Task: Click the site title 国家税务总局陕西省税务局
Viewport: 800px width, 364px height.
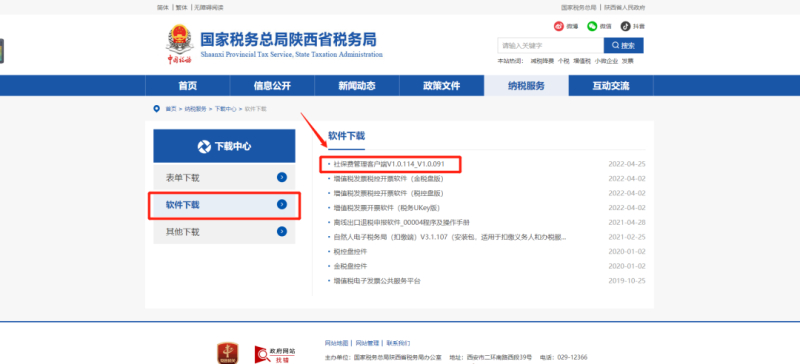Action: point(288,39)
